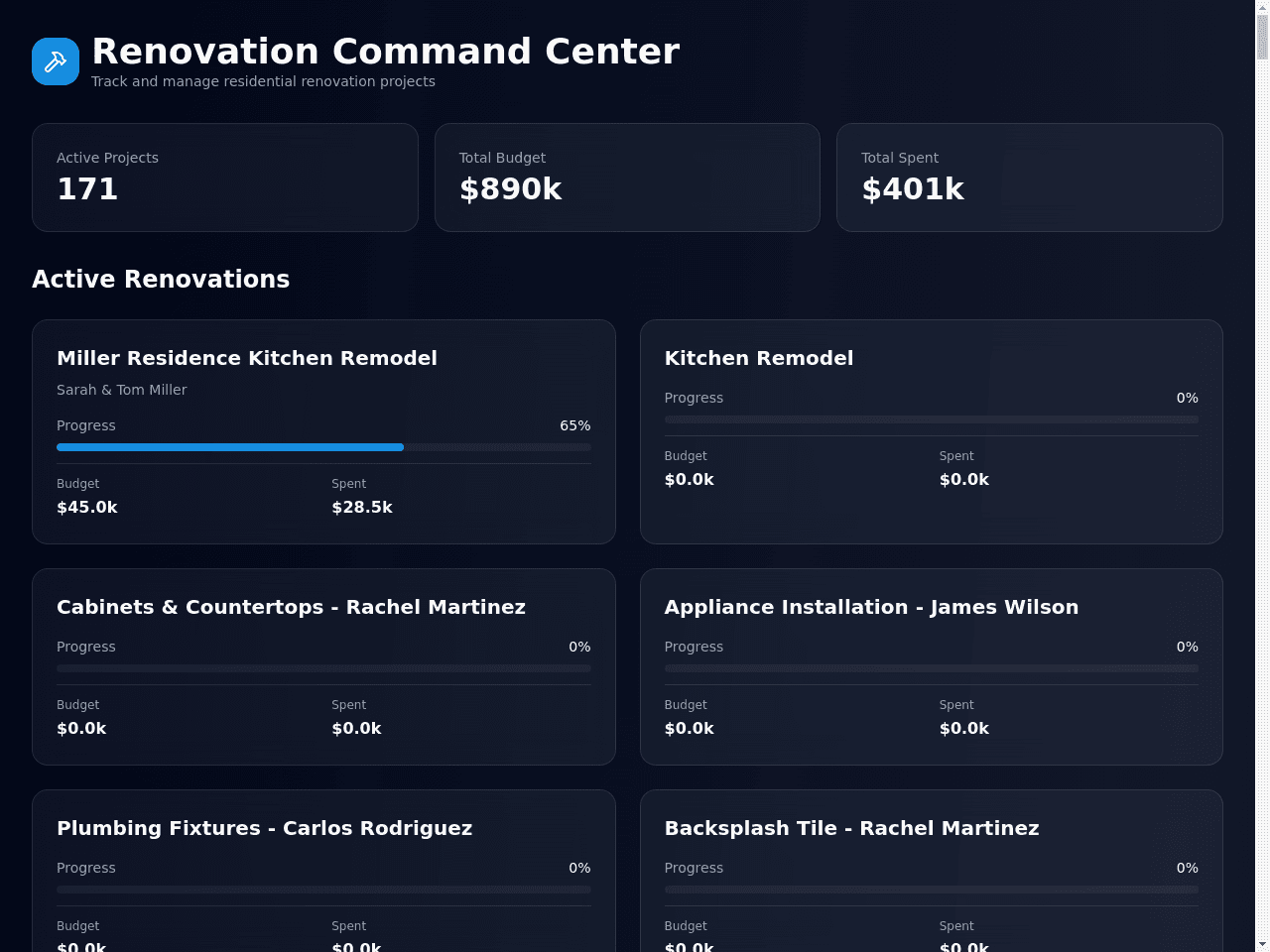Open Backsplash Tile - Rachel Martinez project
Image resolution: width=1270 pixels, height=952 pixels.
tap(932, 871)
